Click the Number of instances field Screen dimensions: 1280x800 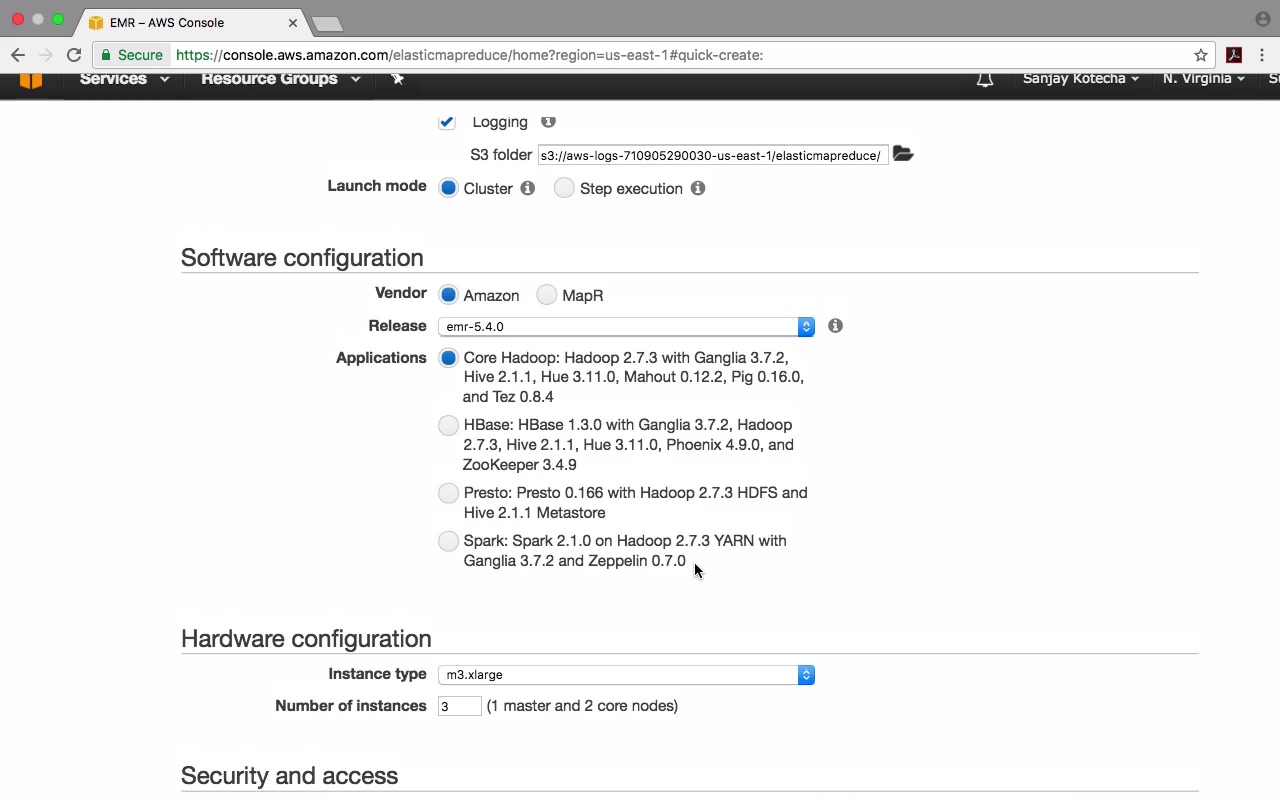459,706
